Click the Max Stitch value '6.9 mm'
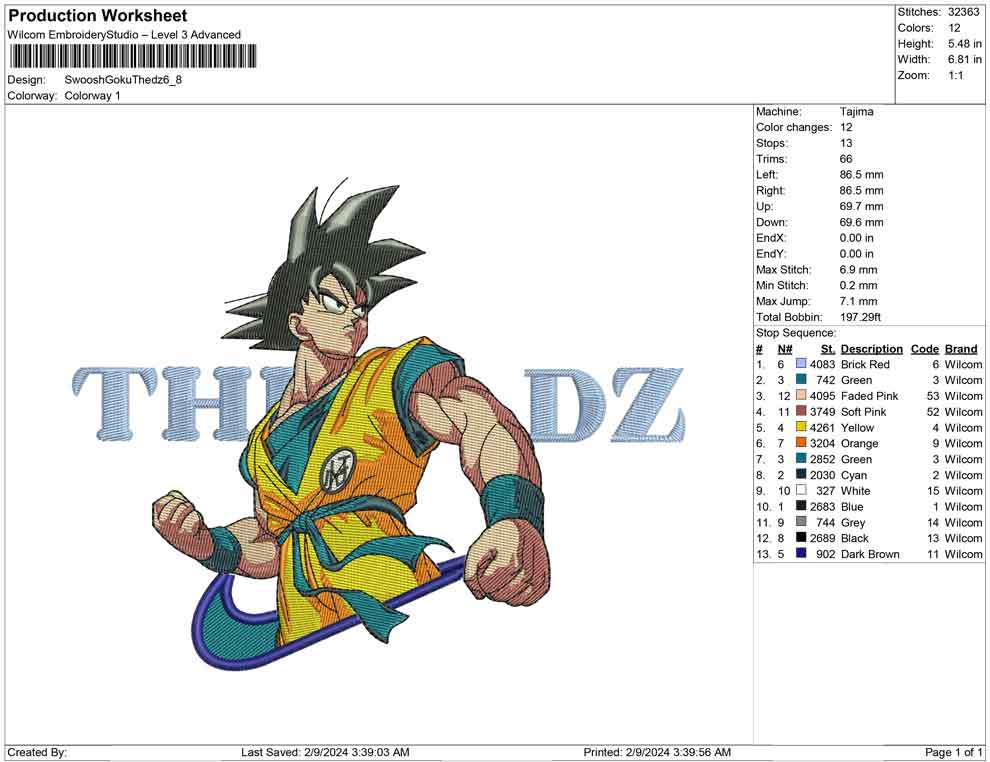990x762 pixels. point(858,270)
